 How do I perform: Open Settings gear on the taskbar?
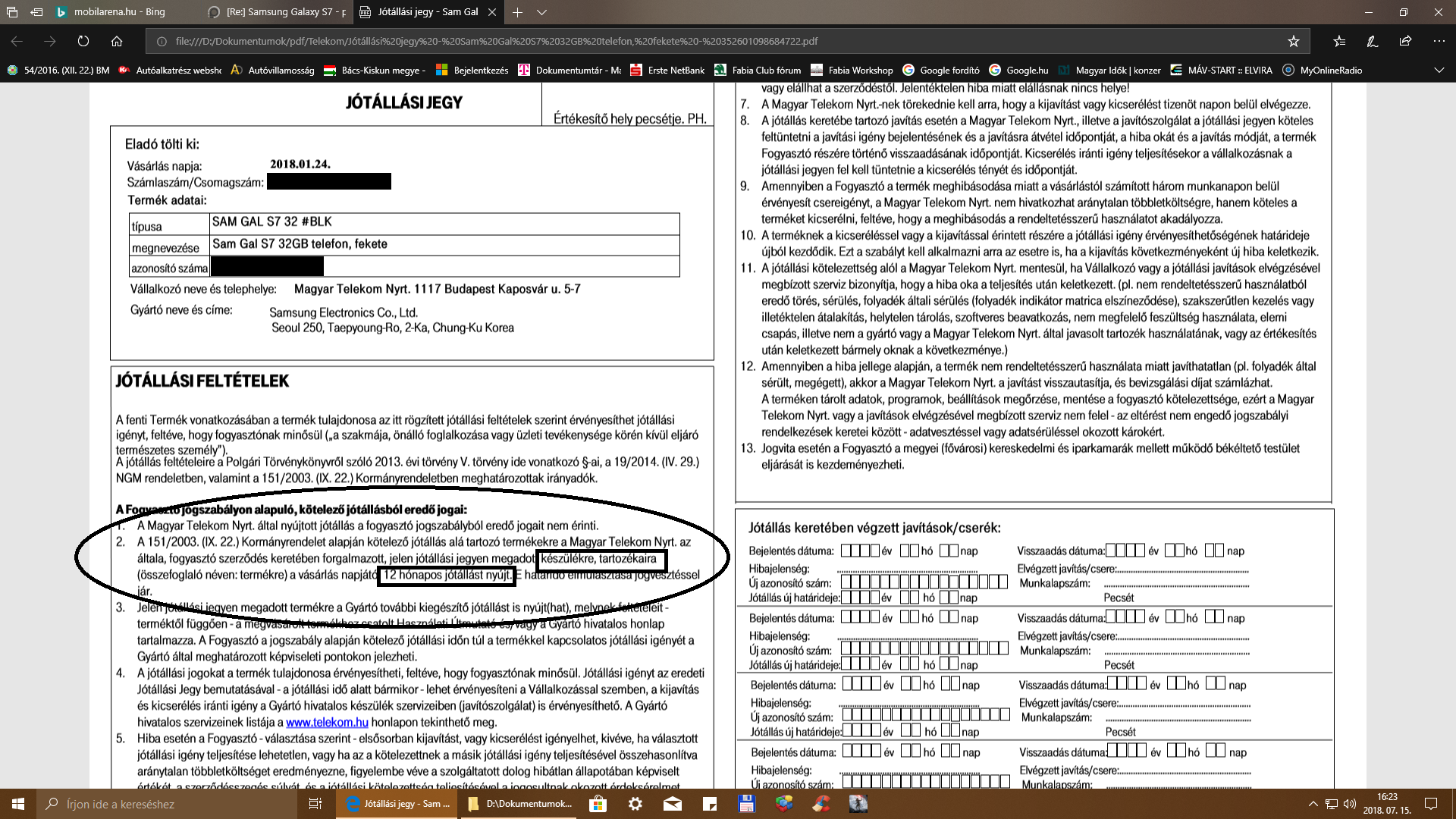coord(635,804)
